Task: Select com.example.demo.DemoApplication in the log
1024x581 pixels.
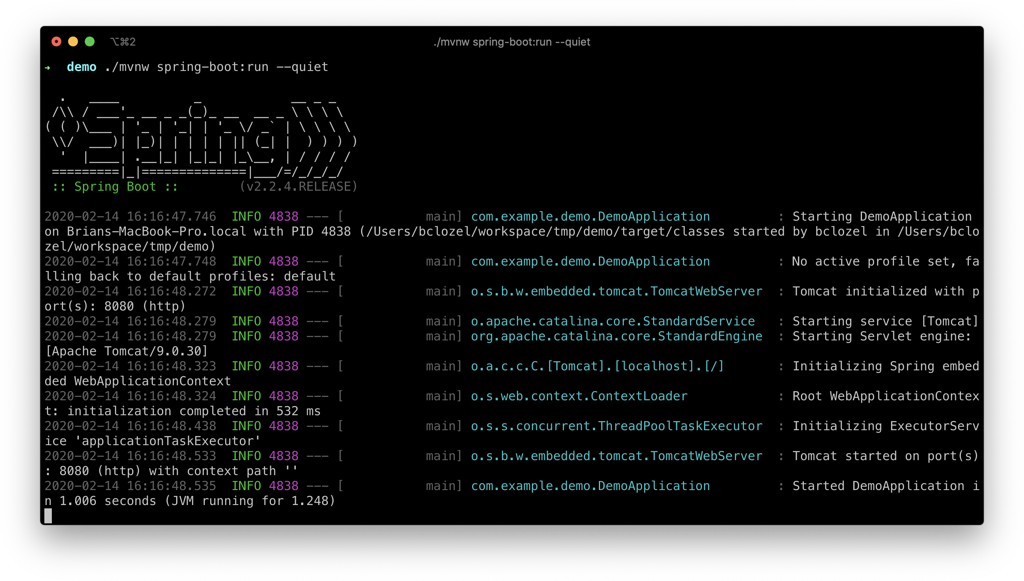Action: [590, 216]
